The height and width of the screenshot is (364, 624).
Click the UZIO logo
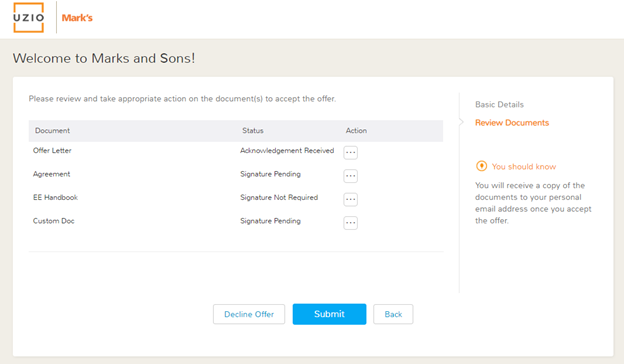[28, 18]
